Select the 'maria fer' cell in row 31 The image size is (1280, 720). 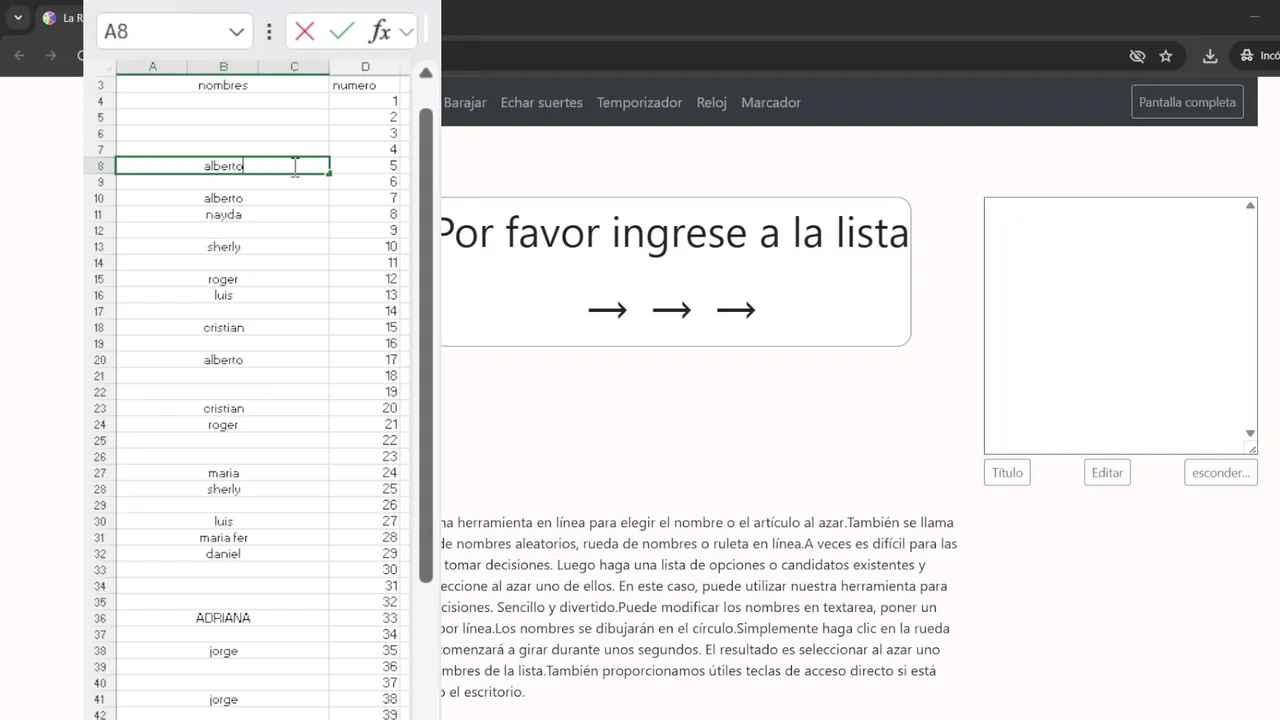click(x=223, y=537)
